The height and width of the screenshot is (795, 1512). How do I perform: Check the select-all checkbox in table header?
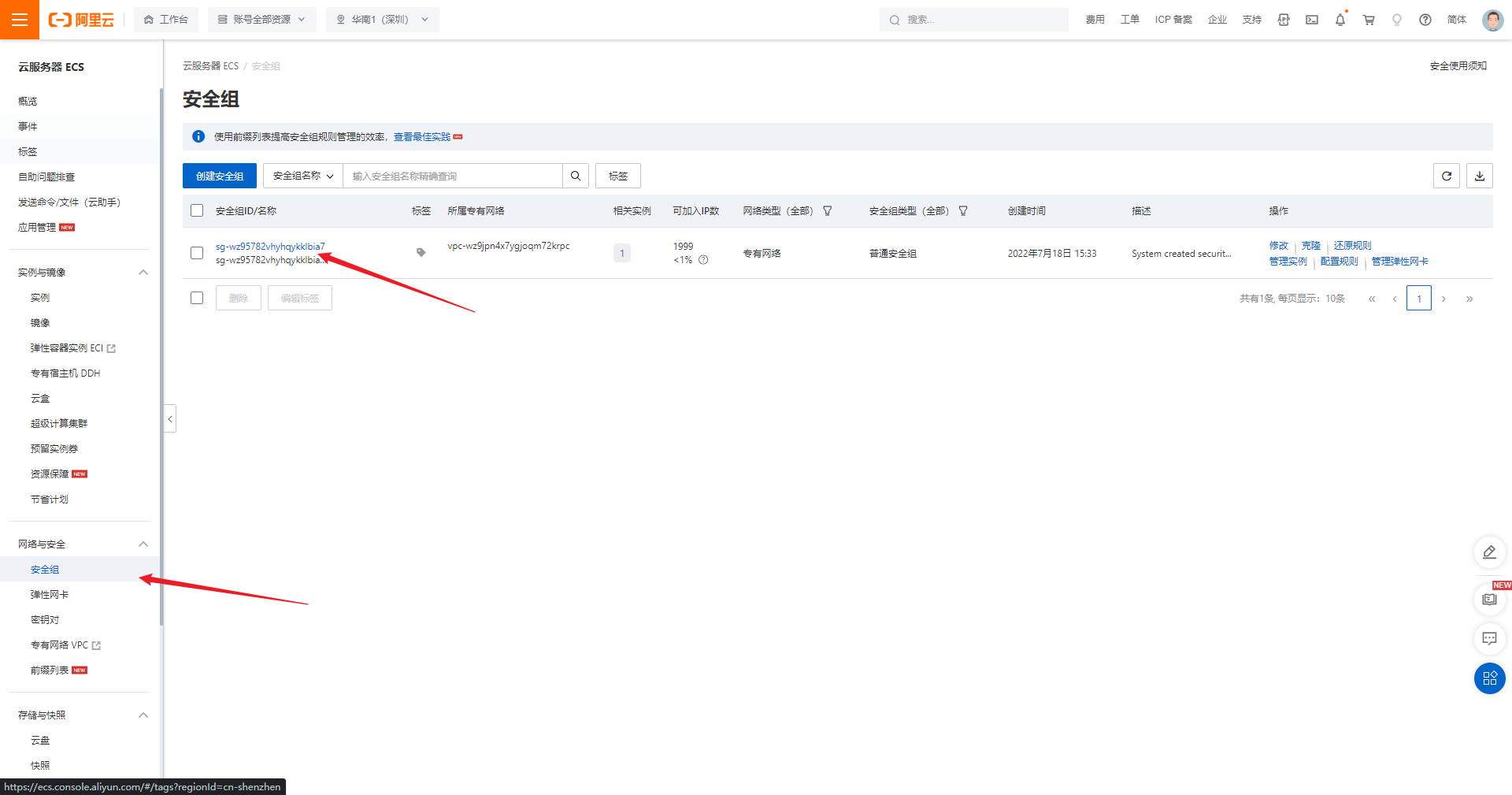pyautogui.click(x=197, y=210)
